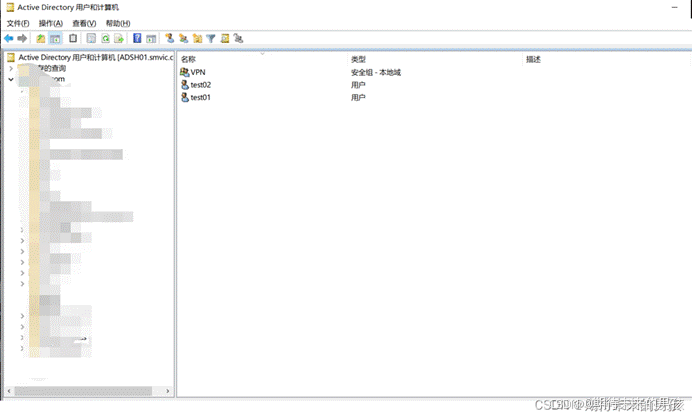Click the gray Forward arrow in toolbar

click(x=22, y=39)
